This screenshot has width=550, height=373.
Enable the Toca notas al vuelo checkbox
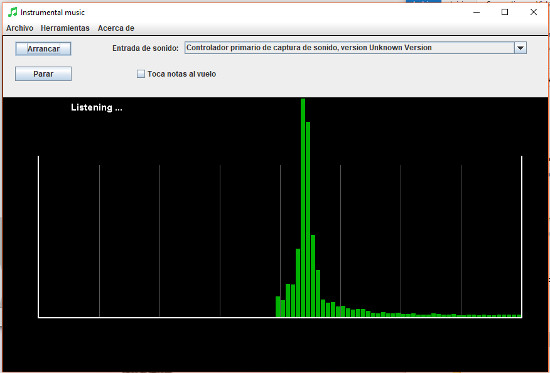(x=141, y=74)
